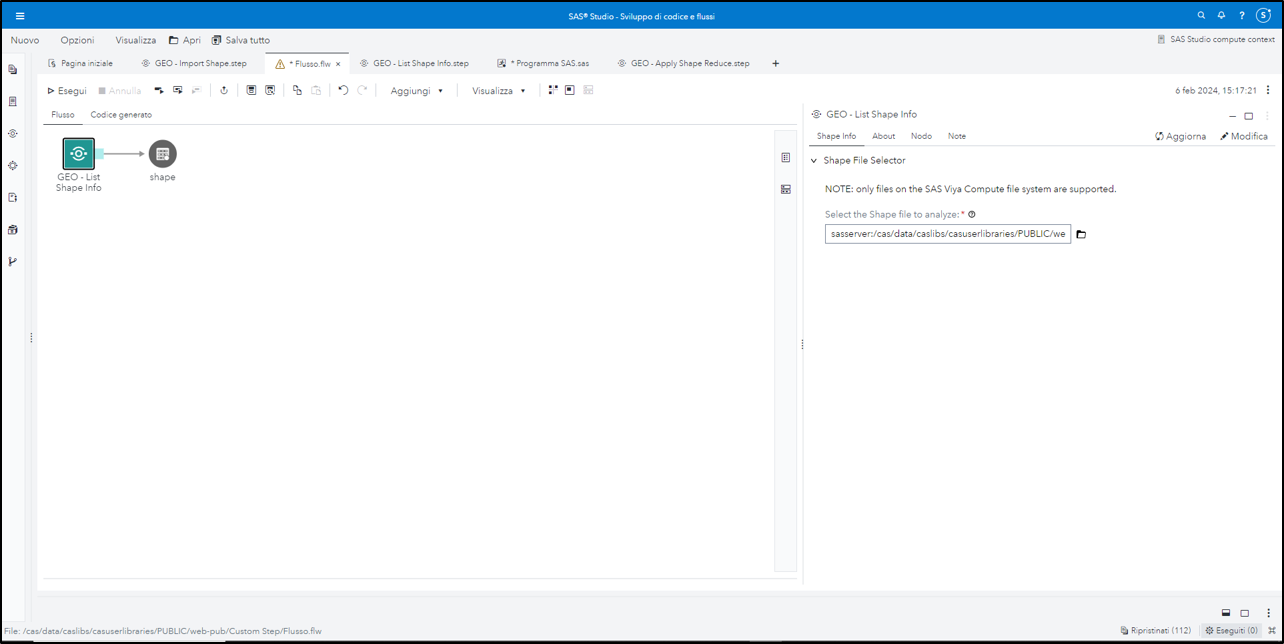Screen dimensions: 1284x644
Task: Open the Nuovo menu
Action: click(x=25, y=40)
